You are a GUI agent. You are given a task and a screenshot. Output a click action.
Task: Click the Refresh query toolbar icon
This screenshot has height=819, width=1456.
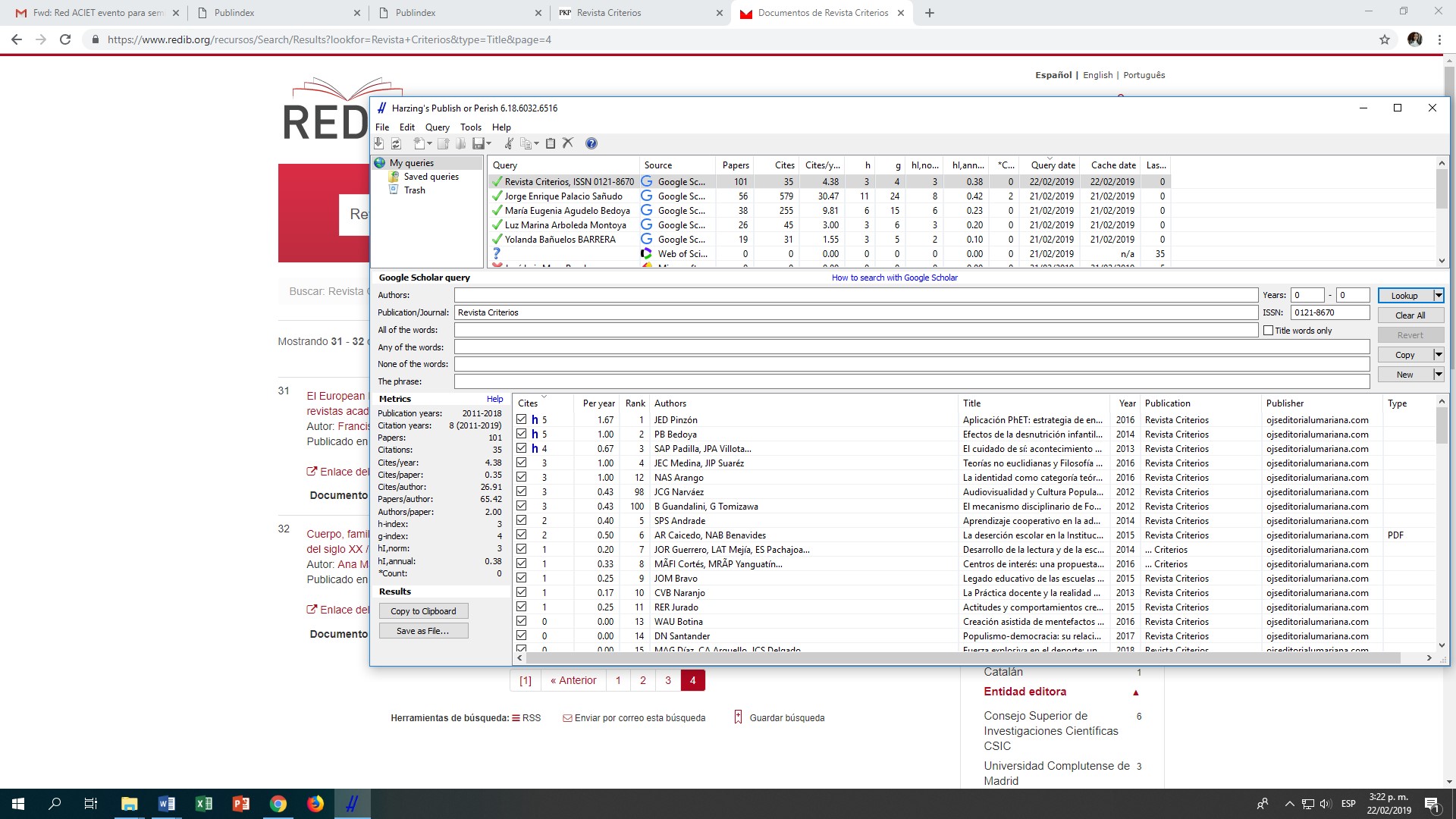396,143
